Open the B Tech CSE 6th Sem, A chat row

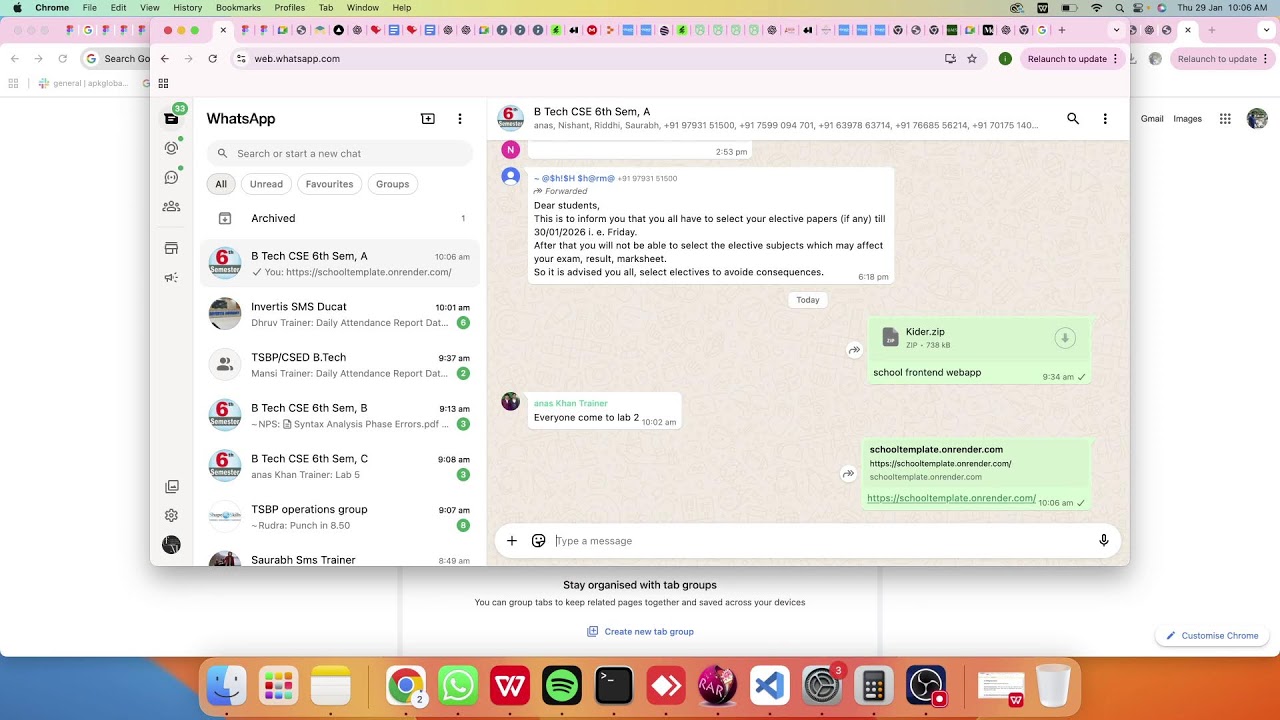click(x=340, y=264)
